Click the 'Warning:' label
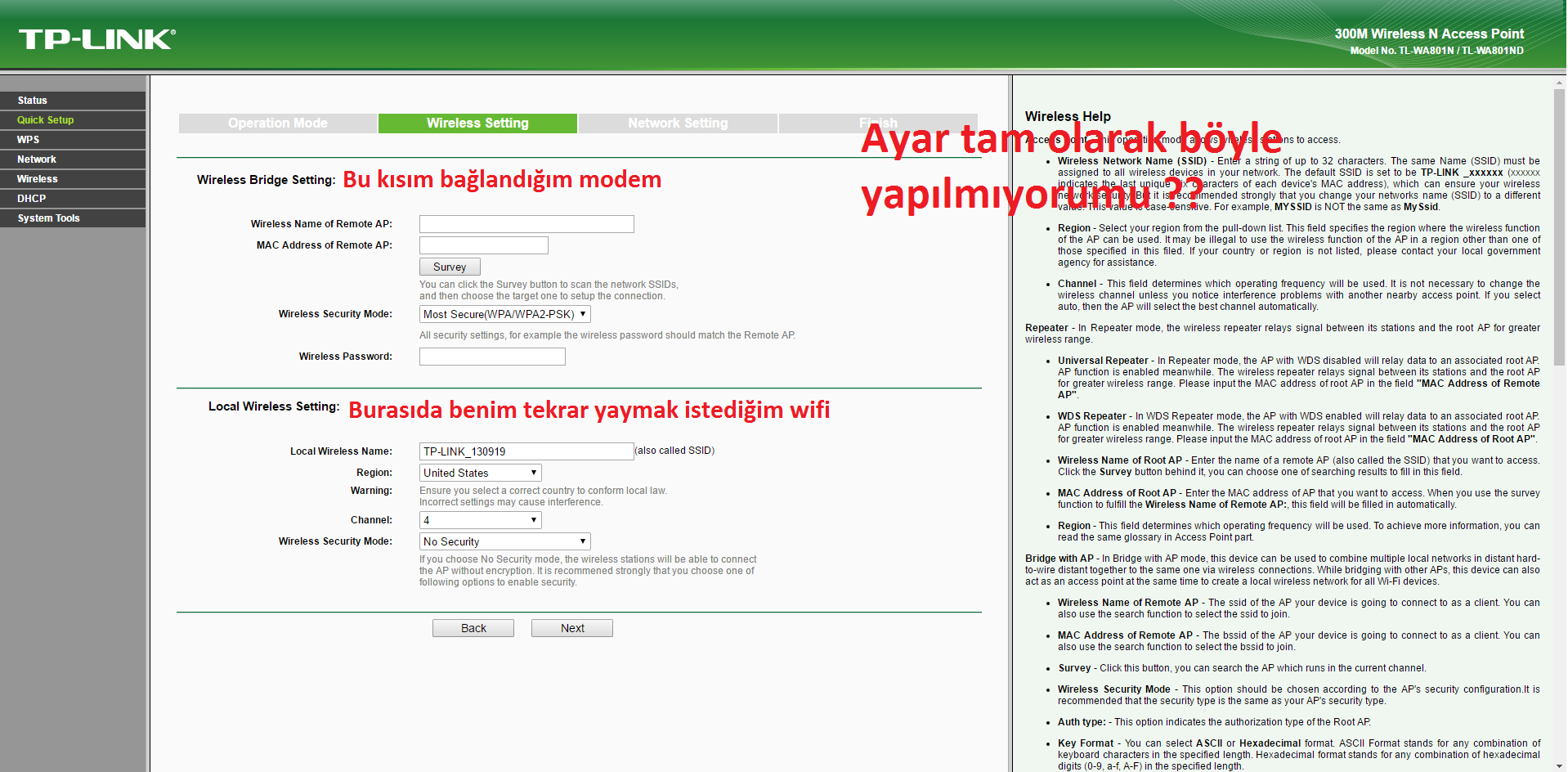Image resolution: width=1568 pixels, height=772 pixels. tap(371, 491)
